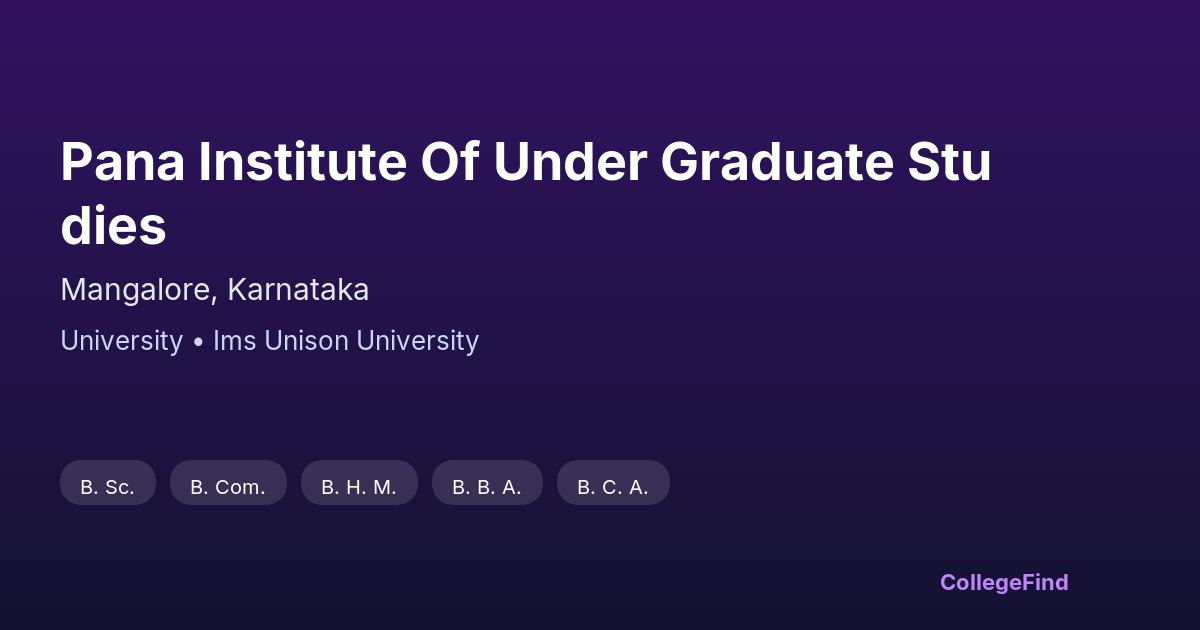Click the CollegeFind brand logo
The image size is (1200, 630).
[x=1004, y=582]
